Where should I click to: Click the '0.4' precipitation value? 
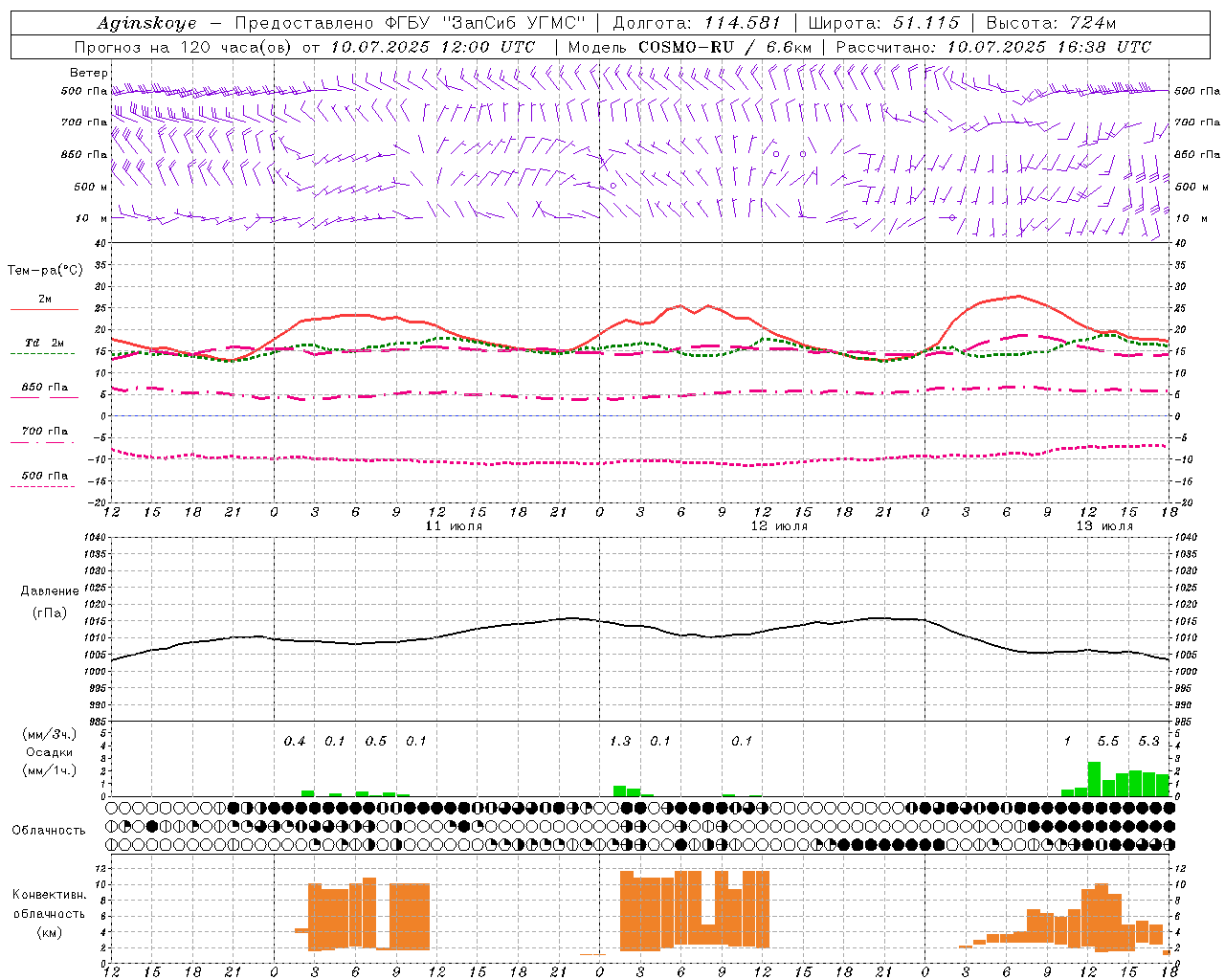click(x=295, y=742)
